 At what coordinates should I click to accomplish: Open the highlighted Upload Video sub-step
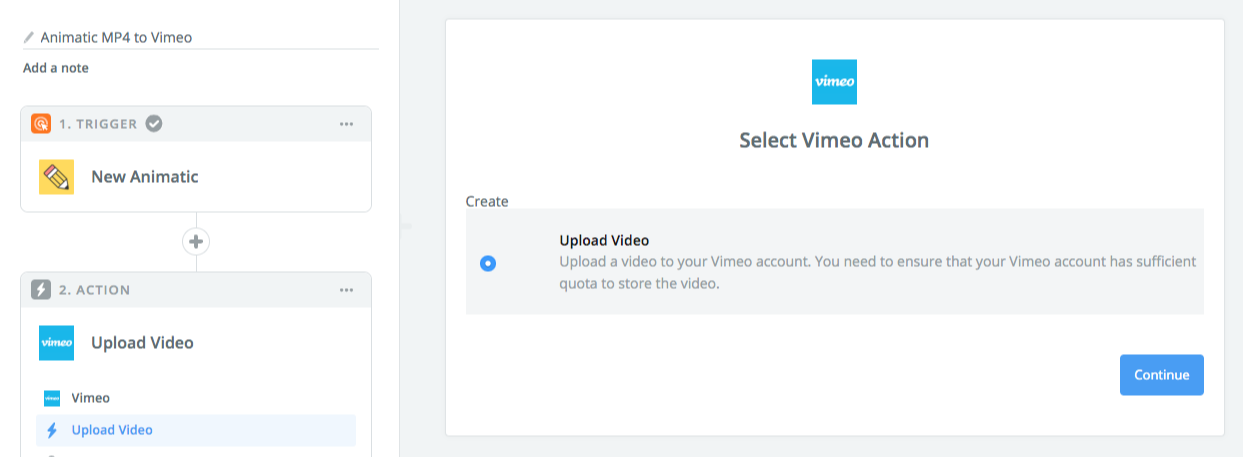tap(196, 430)
